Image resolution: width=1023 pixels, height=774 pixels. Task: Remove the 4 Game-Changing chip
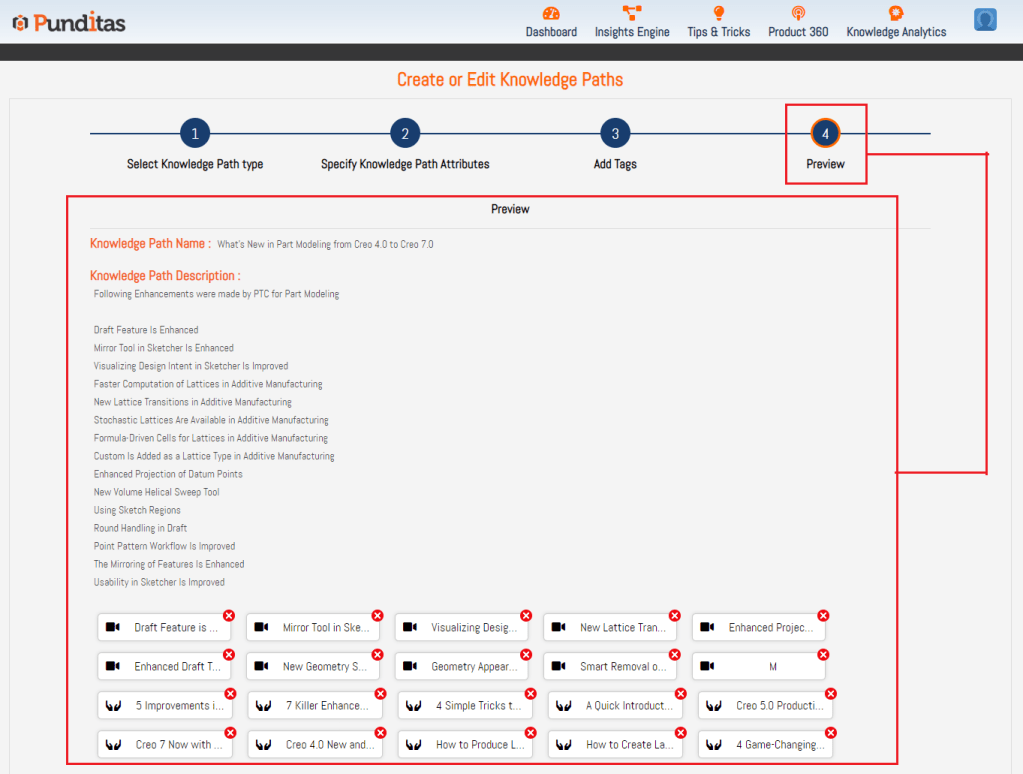pos(830,733)
